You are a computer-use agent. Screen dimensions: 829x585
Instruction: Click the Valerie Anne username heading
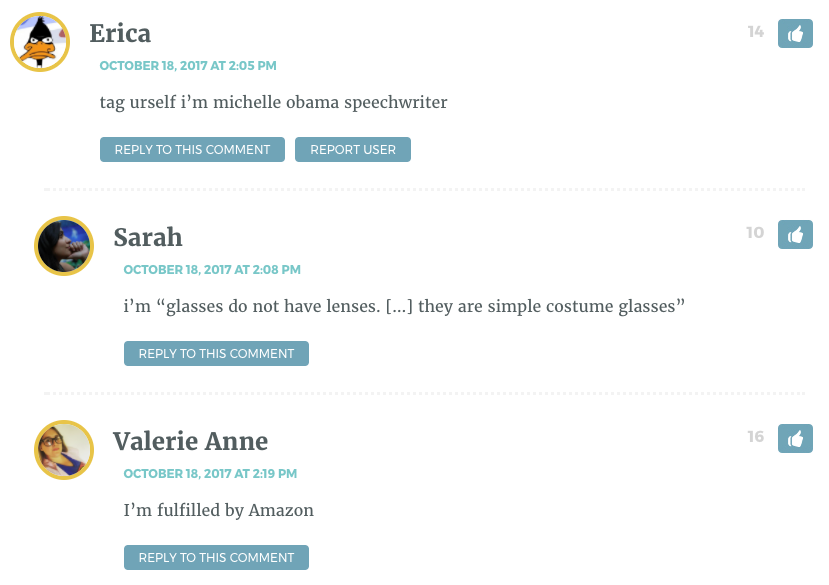pos(190,441)
